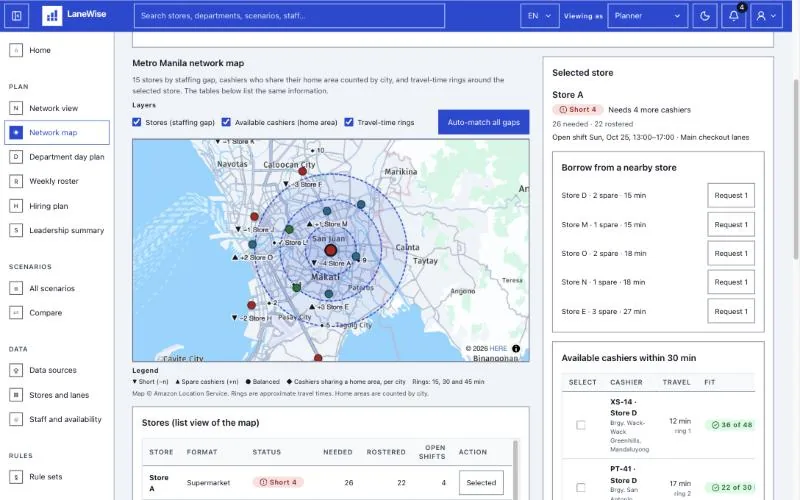Go to Network view page
Screen dimensions: 800x500
pyautogui.click(x=57, y=108)
